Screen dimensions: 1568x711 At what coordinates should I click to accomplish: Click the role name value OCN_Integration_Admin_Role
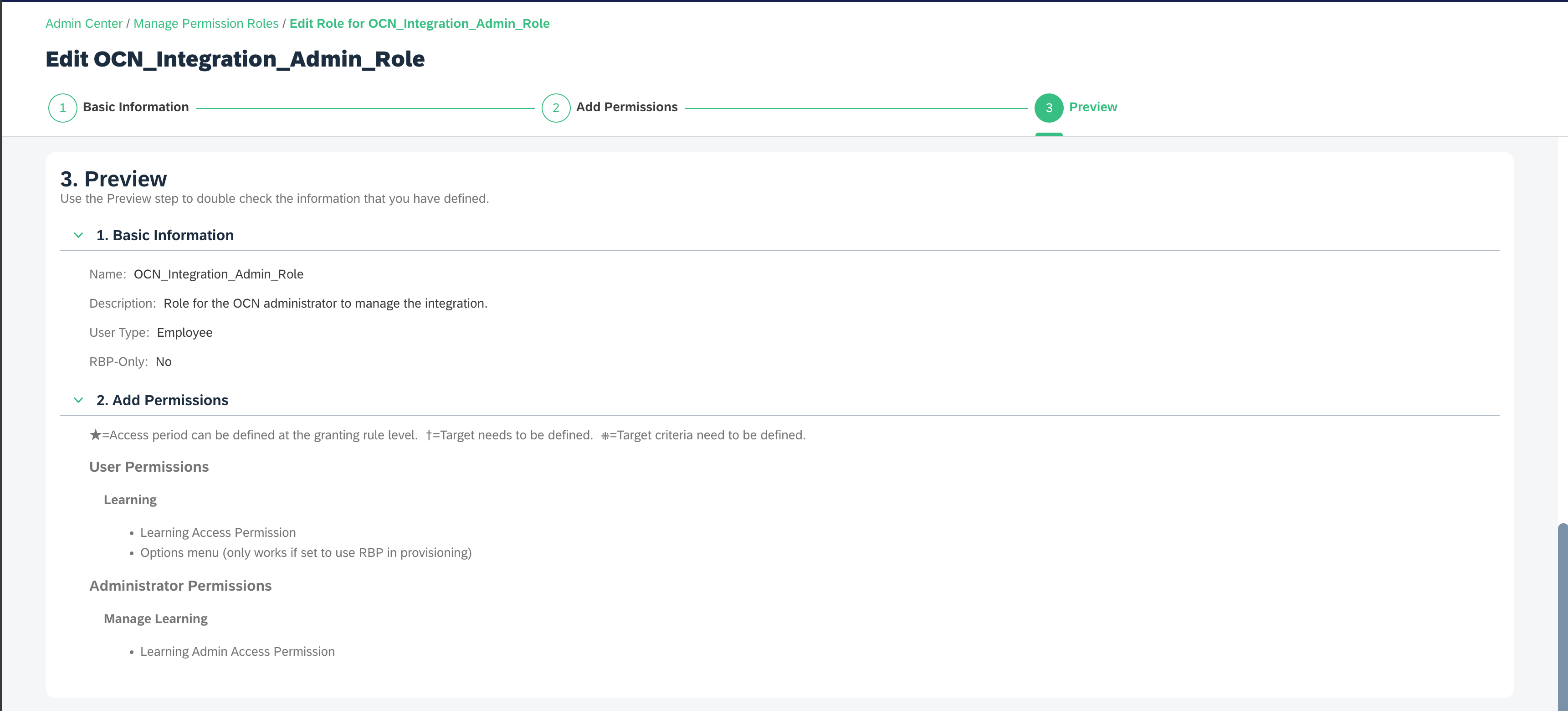tap(219, 274)
